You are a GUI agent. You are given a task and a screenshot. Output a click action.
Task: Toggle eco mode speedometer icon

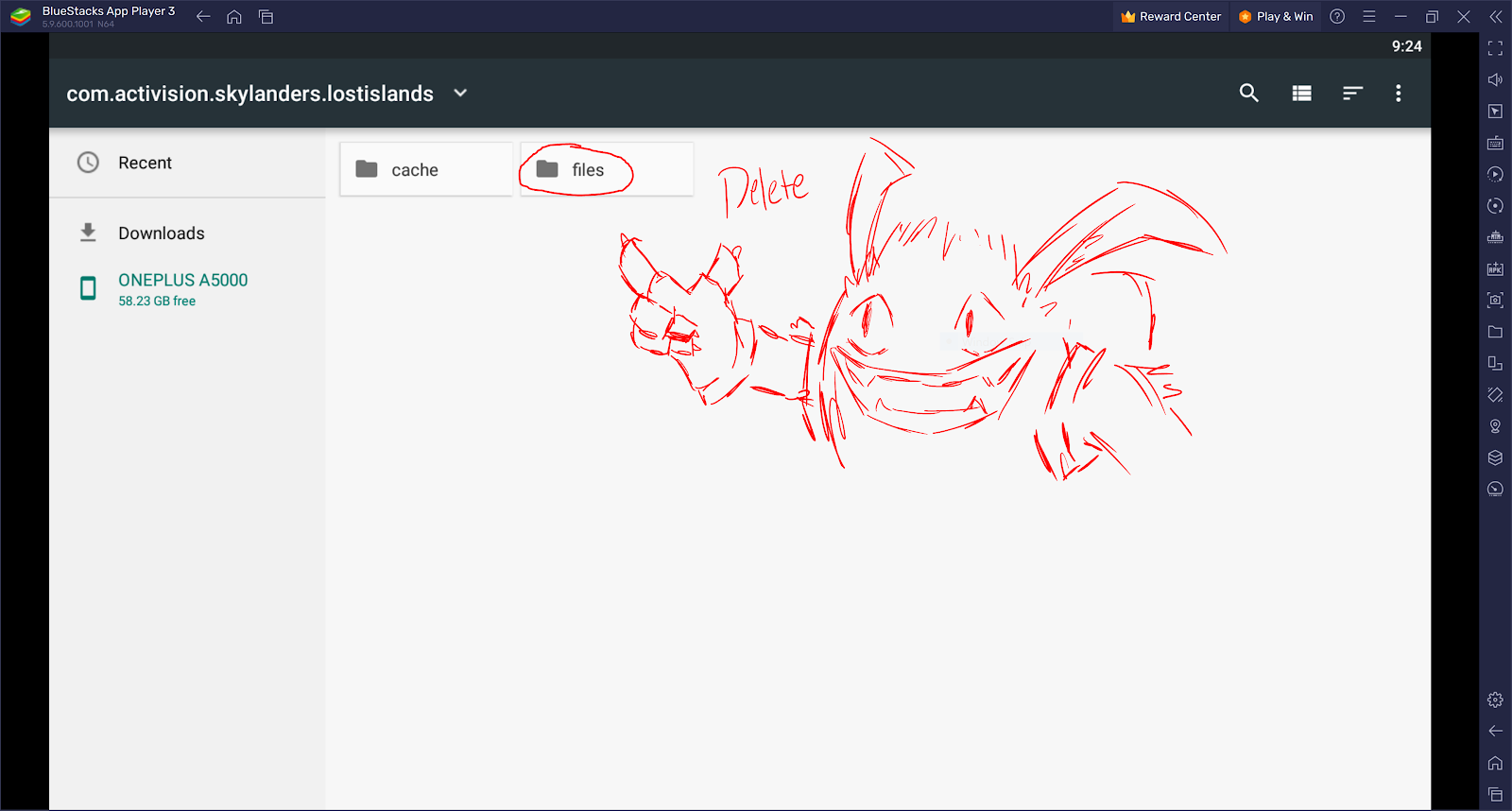coord(1495,489)
